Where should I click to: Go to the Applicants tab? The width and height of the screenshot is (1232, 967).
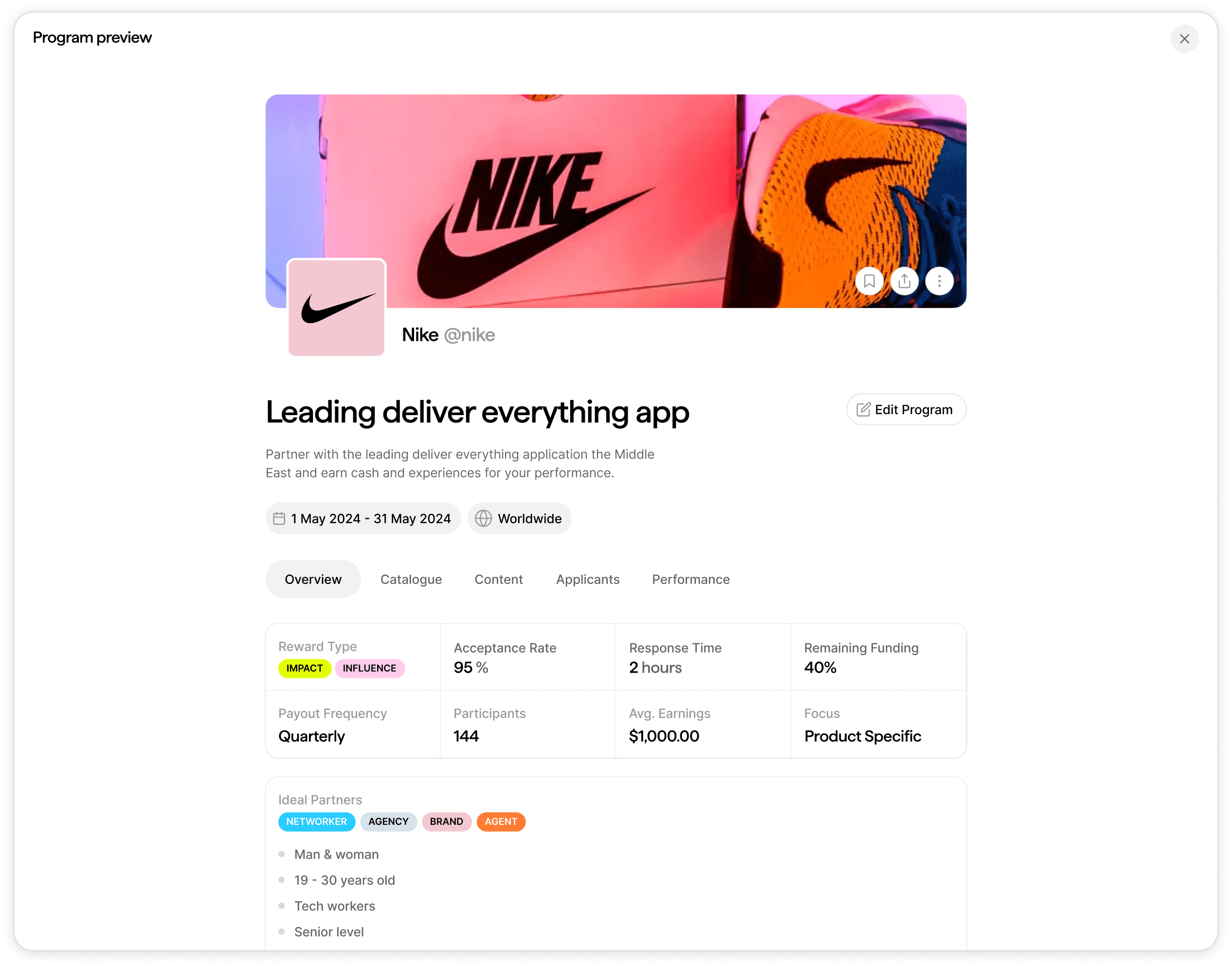coord(587,579)
